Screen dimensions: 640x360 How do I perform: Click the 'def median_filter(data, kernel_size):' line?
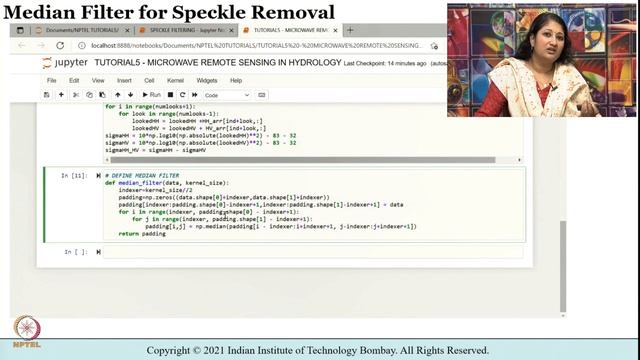pyautogui.click(x=167, y=183)
